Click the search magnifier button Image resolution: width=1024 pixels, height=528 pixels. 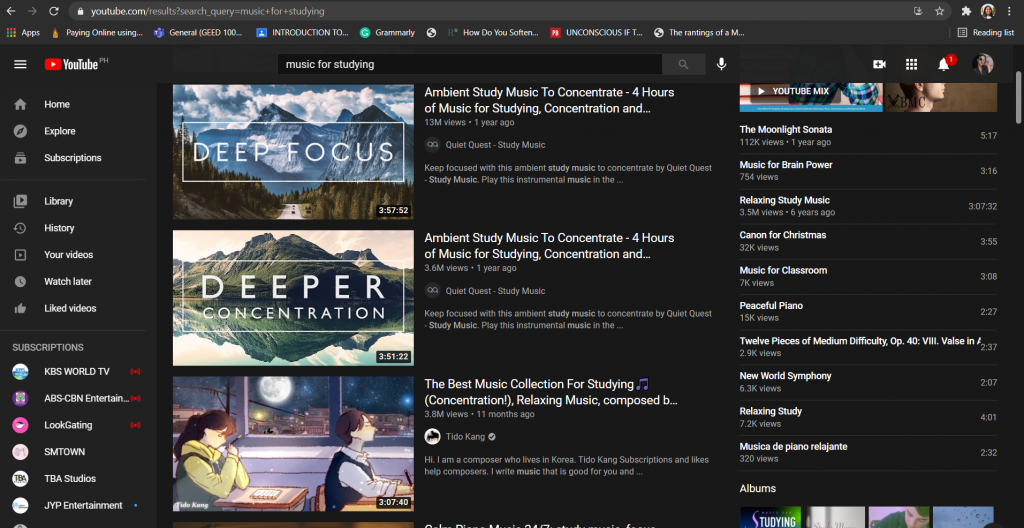683,64
